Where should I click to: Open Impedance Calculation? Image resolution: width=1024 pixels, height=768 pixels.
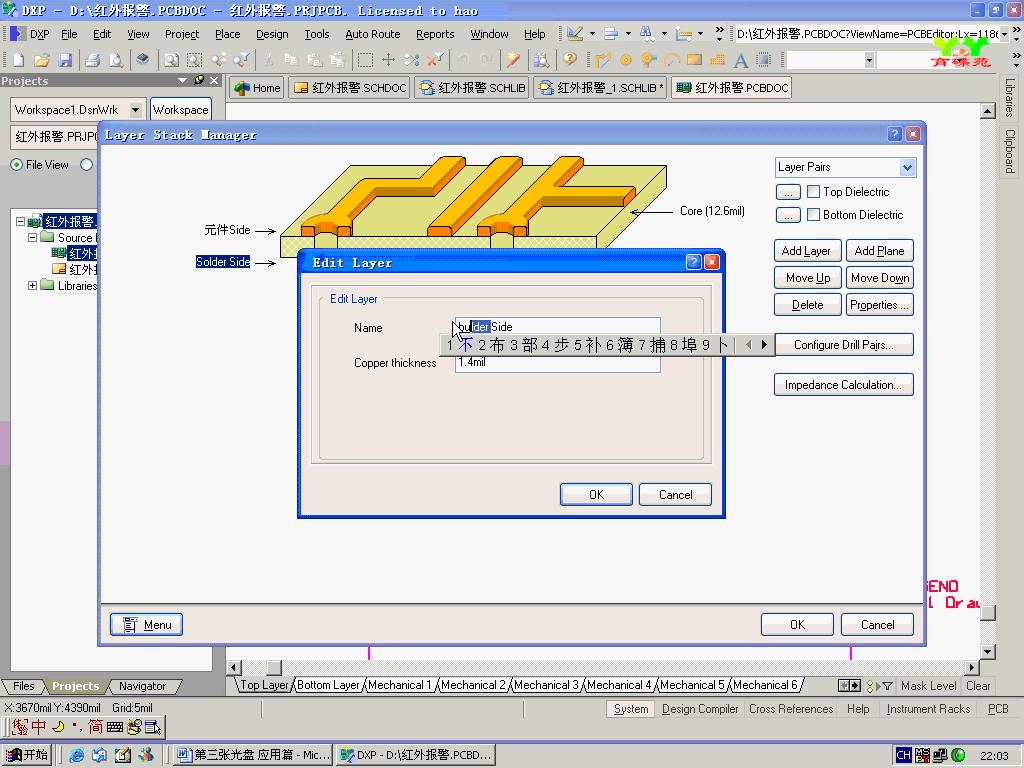[843, 385]
